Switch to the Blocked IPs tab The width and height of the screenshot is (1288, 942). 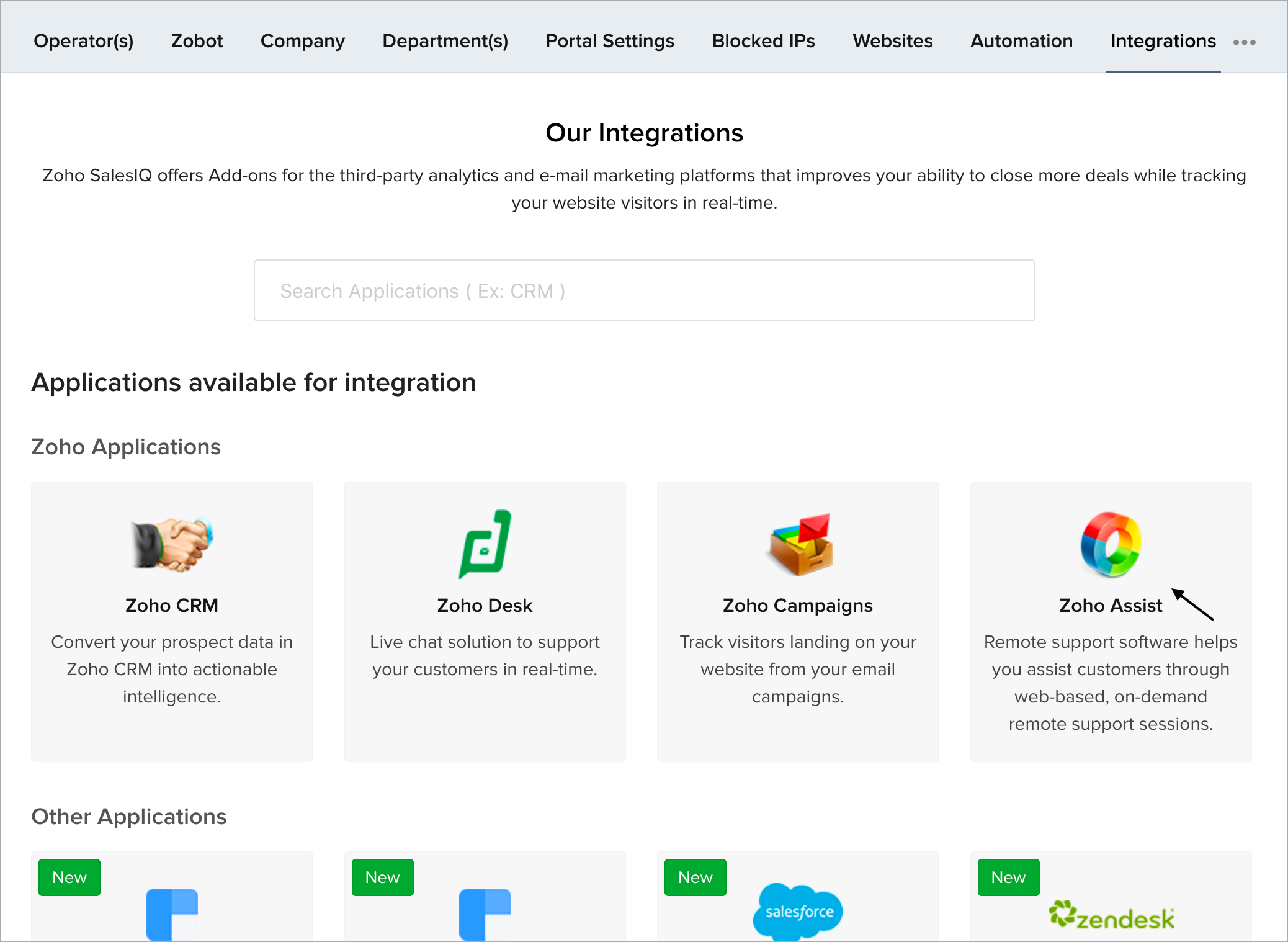pyautogui.click(x=764, y=41)
